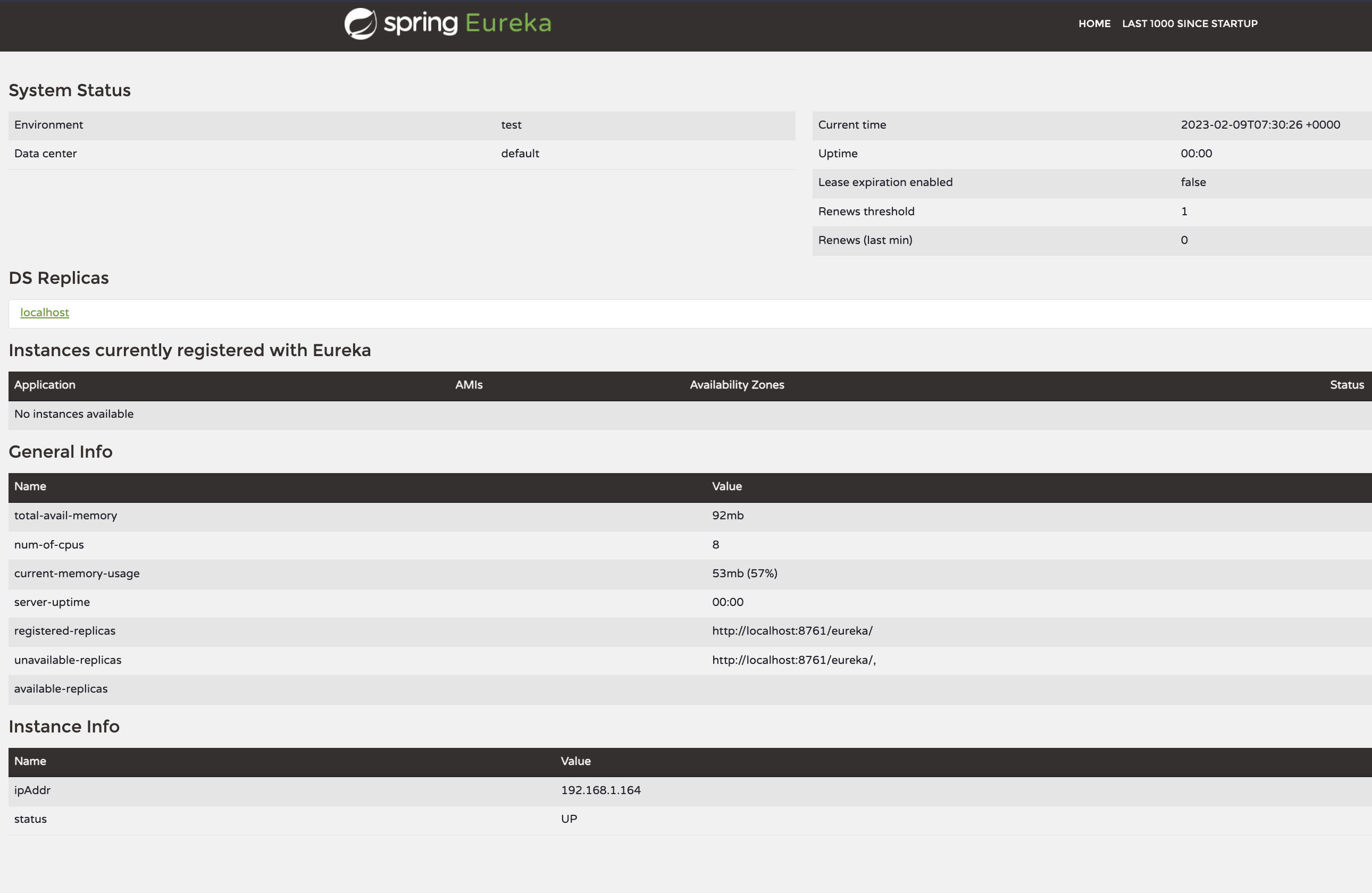The height and width of the screenshot is (893, 1372).
Task: Open the HOME navigation link
Action: click(1094, 23)
